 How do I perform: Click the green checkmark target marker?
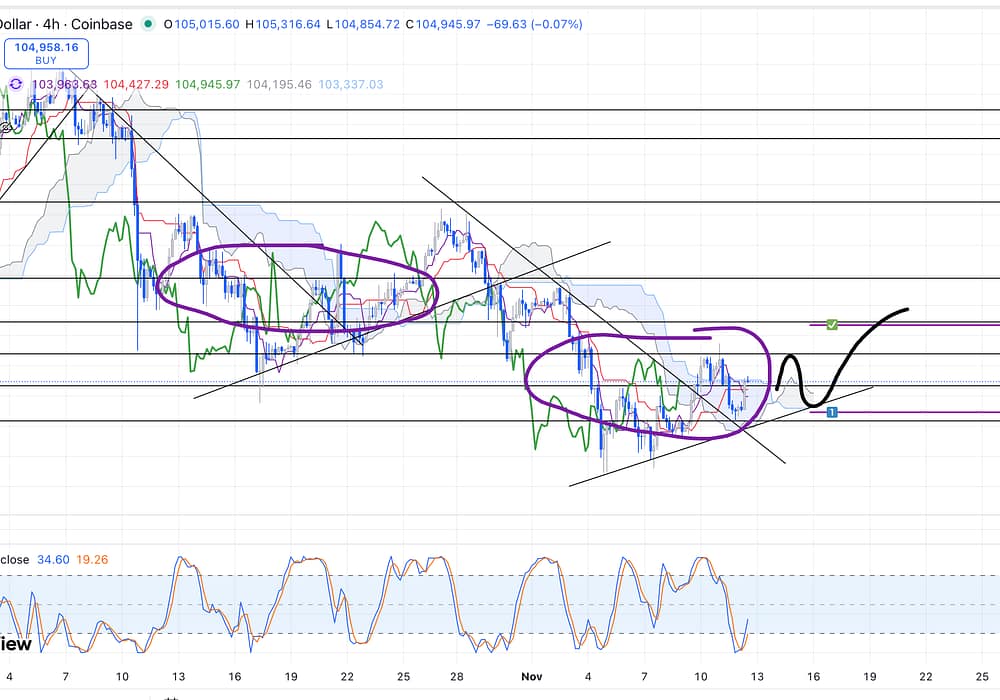pyautogui.click(x=832, y=324)
